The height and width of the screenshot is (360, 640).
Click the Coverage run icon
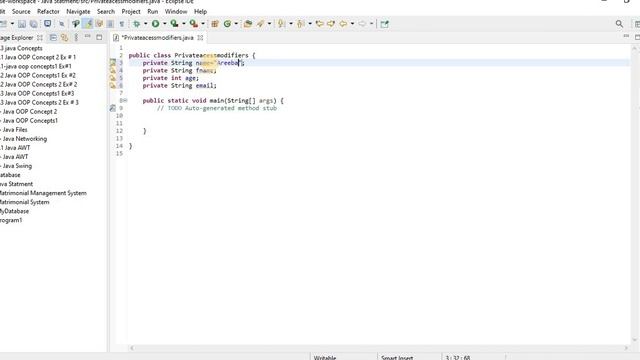pos(175,24)
